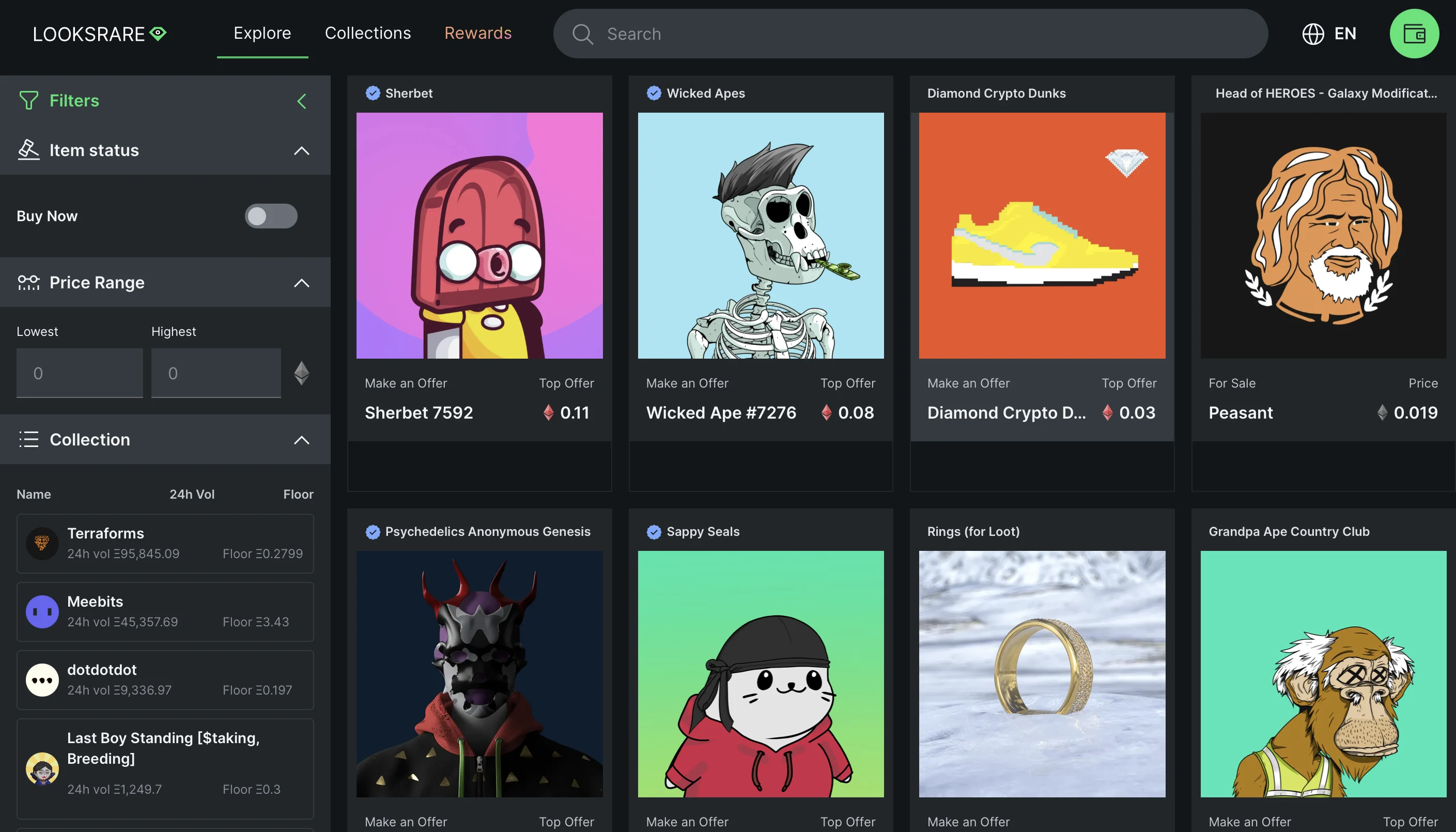The height and width of the screenshot is (832, 1456).
Task: Open the Wicked Apes collection link
Action: tap(705, 93)
